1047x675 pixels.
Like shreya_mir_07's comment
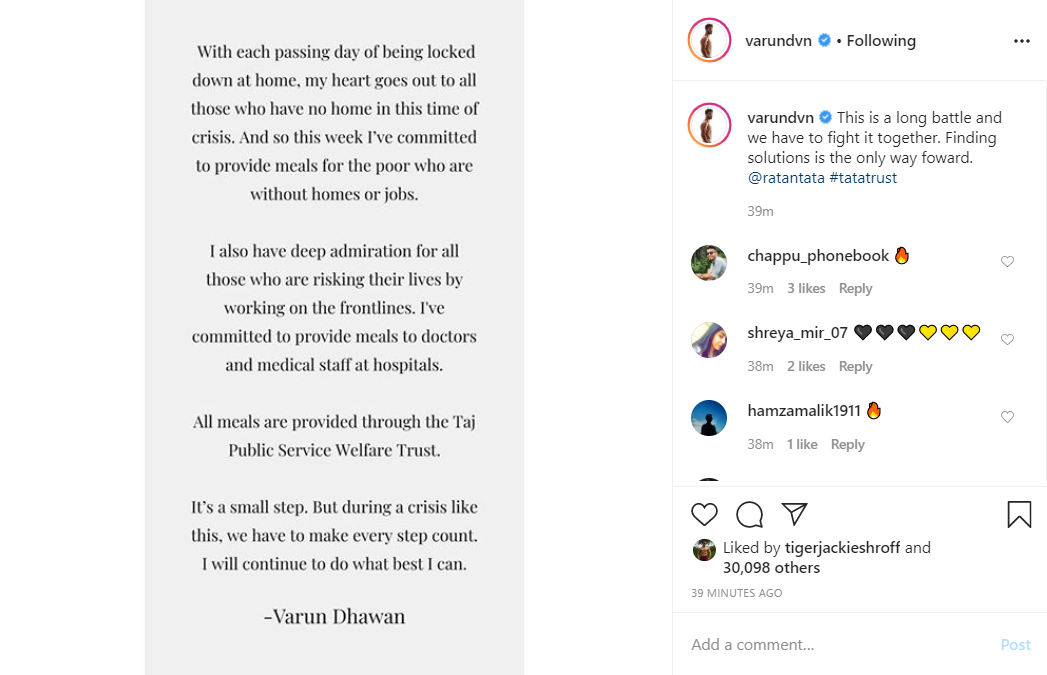tap(1007, 340)
